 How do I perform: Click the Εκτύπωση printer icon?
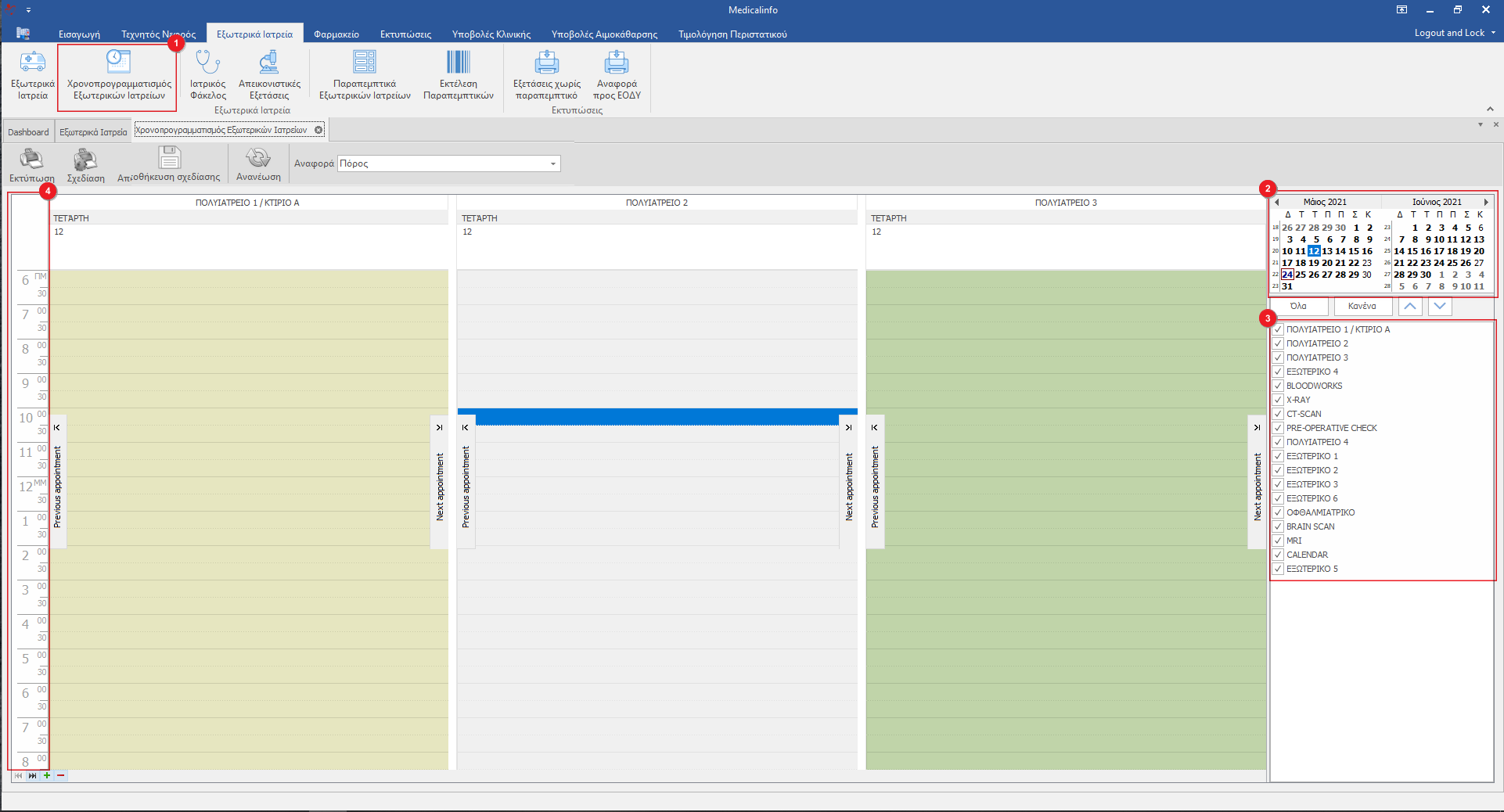point(31,160)
